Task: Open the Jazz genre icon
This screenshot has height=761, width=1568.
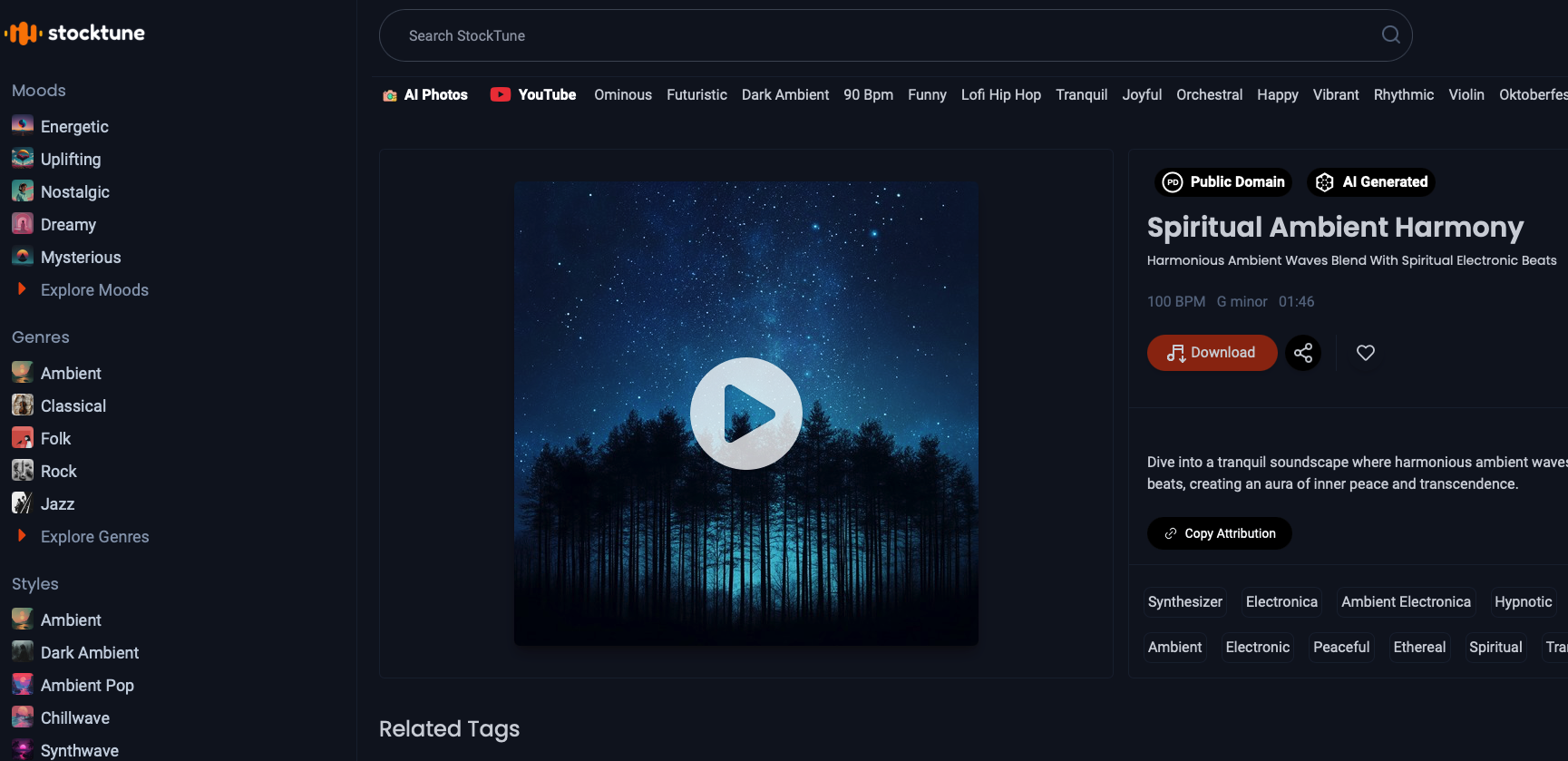Action: pyautogui.click(x=23, y=503)
